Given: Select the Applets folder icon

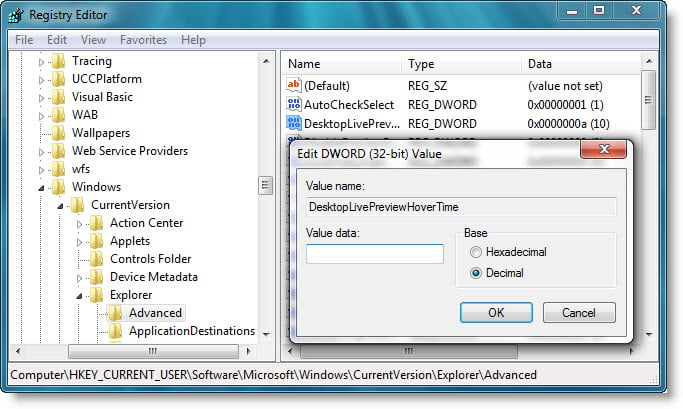Looking at the screenshot, I should [x=96, y=241].
